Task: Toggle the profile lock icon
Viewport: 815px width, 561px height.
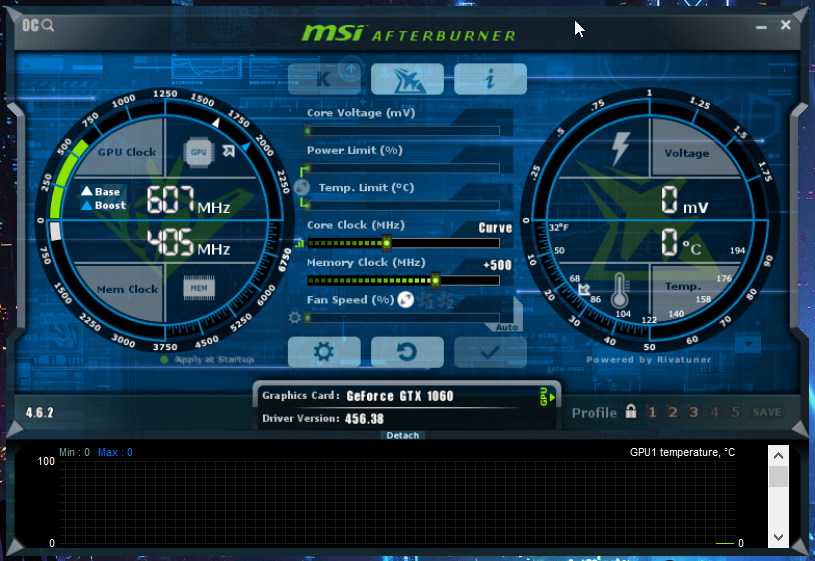Action: tap(630, 411)
